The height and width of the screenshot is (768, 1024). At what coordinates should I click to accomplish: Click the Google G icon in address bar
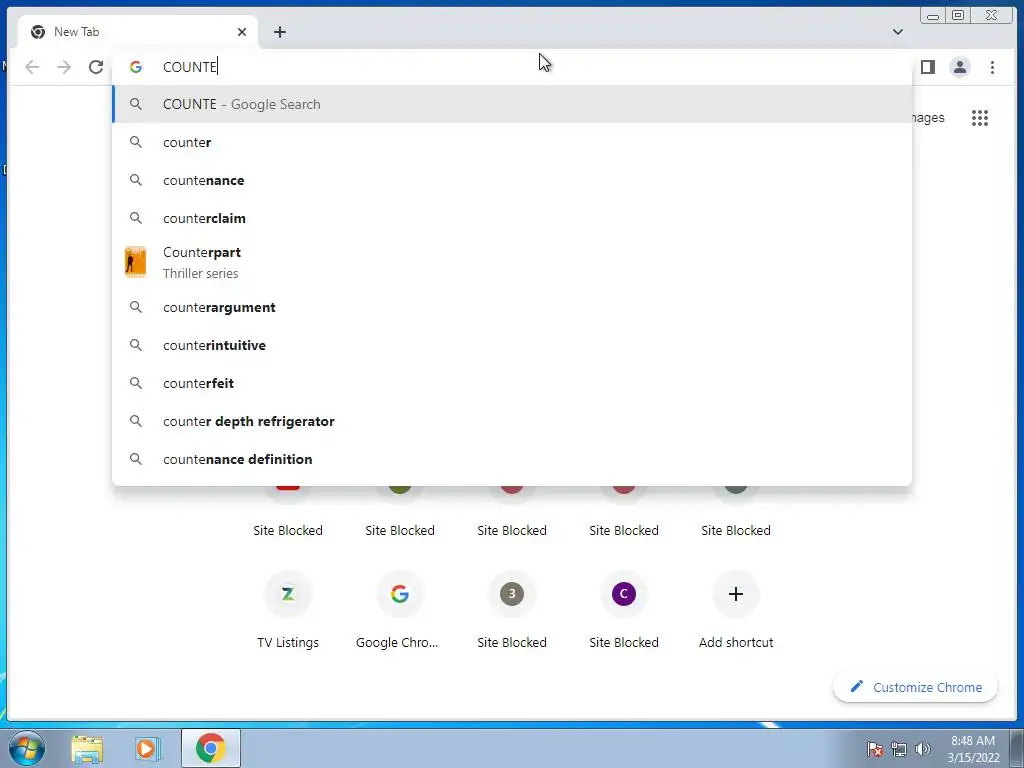[136, 67]
